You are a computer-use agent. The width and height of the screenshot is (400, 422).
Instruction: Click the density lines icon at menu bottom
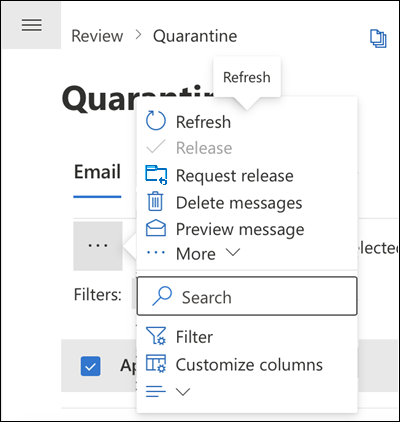pyautogui.click(x=156, y=391)
